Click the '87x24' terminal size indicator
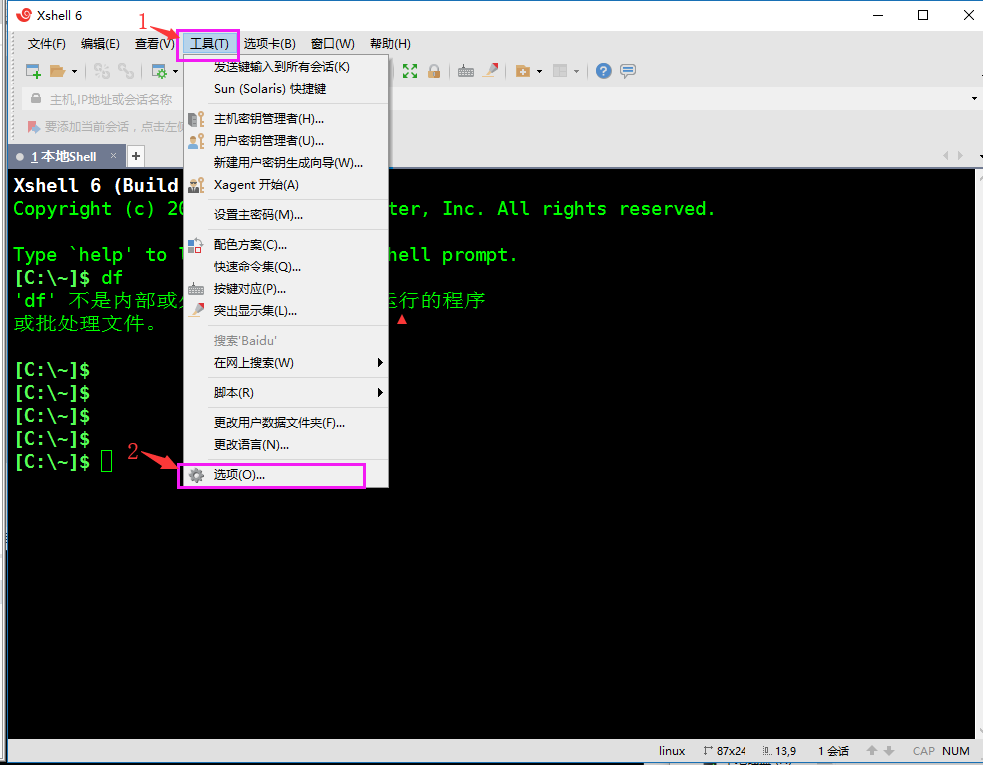 point(724,751)
